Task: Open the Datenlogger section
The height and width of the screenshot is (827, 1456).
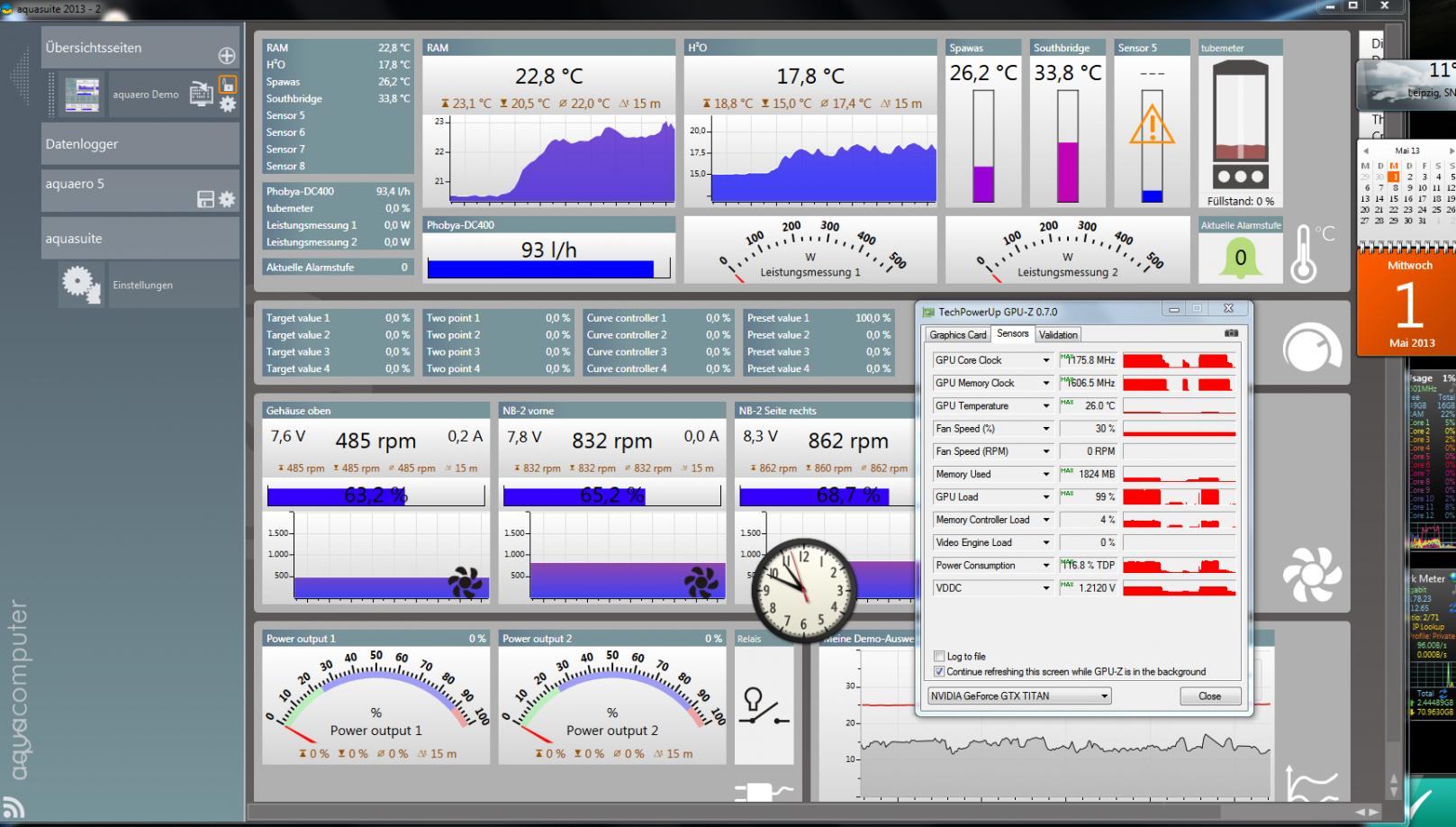Action: tap(140, 144)
